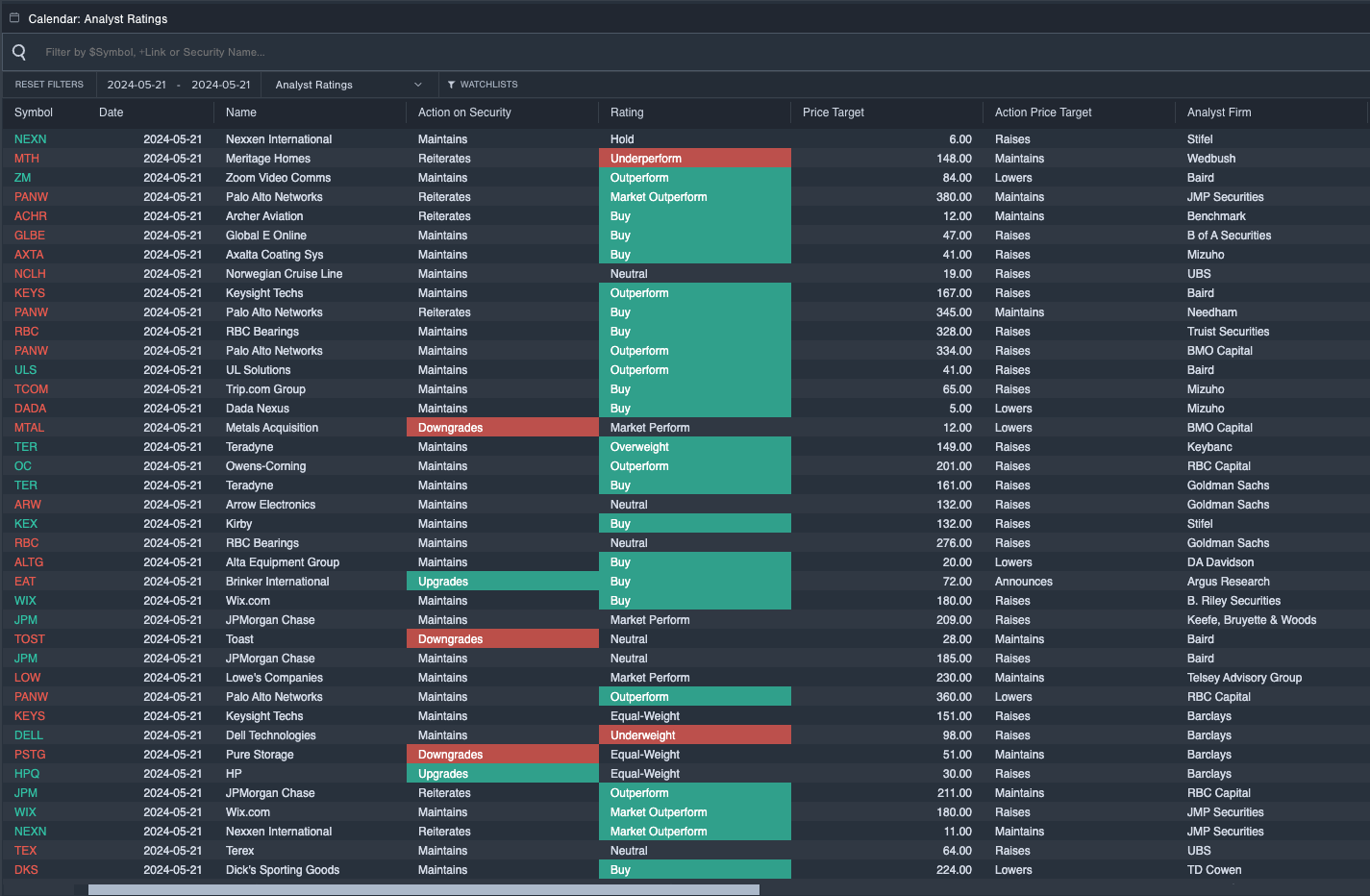Screen dimensions: 1370x896
Task: Select the LOW ticker symbol
Action: 27,678
